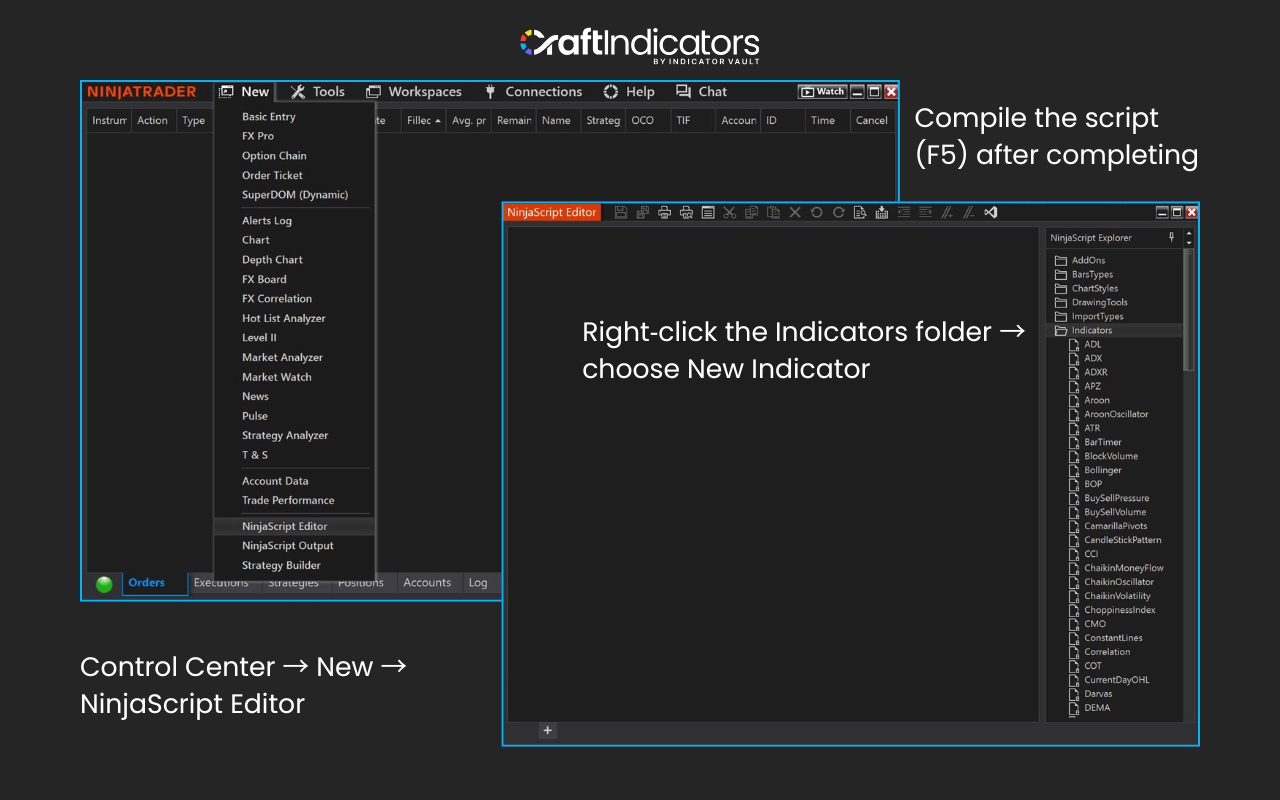
Task: Click the NinjaScript Explorer vertical scrollbar
Action: click(x=1188, y=310)
